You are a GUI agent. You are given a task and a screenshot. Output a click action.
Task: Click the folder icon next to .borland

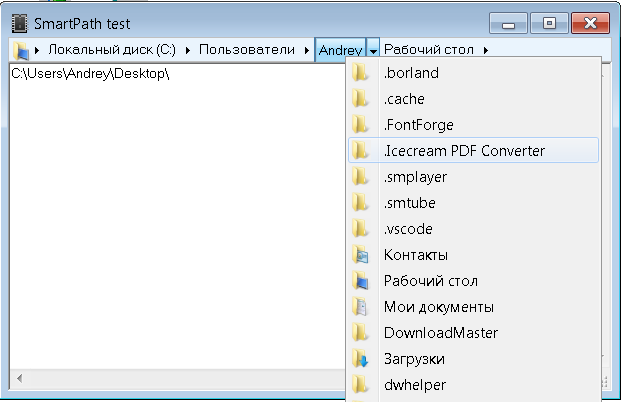click(361, 73)
